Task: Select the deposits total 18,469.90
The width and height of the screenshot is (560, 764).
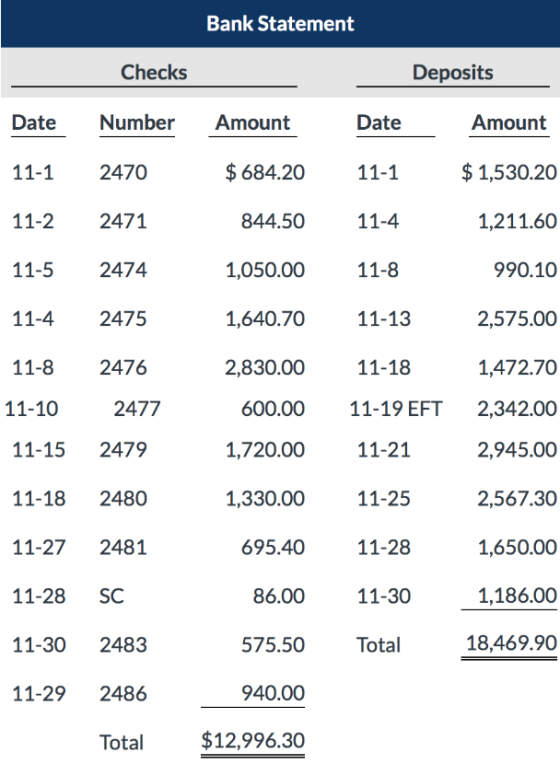Action: (511, 643)
